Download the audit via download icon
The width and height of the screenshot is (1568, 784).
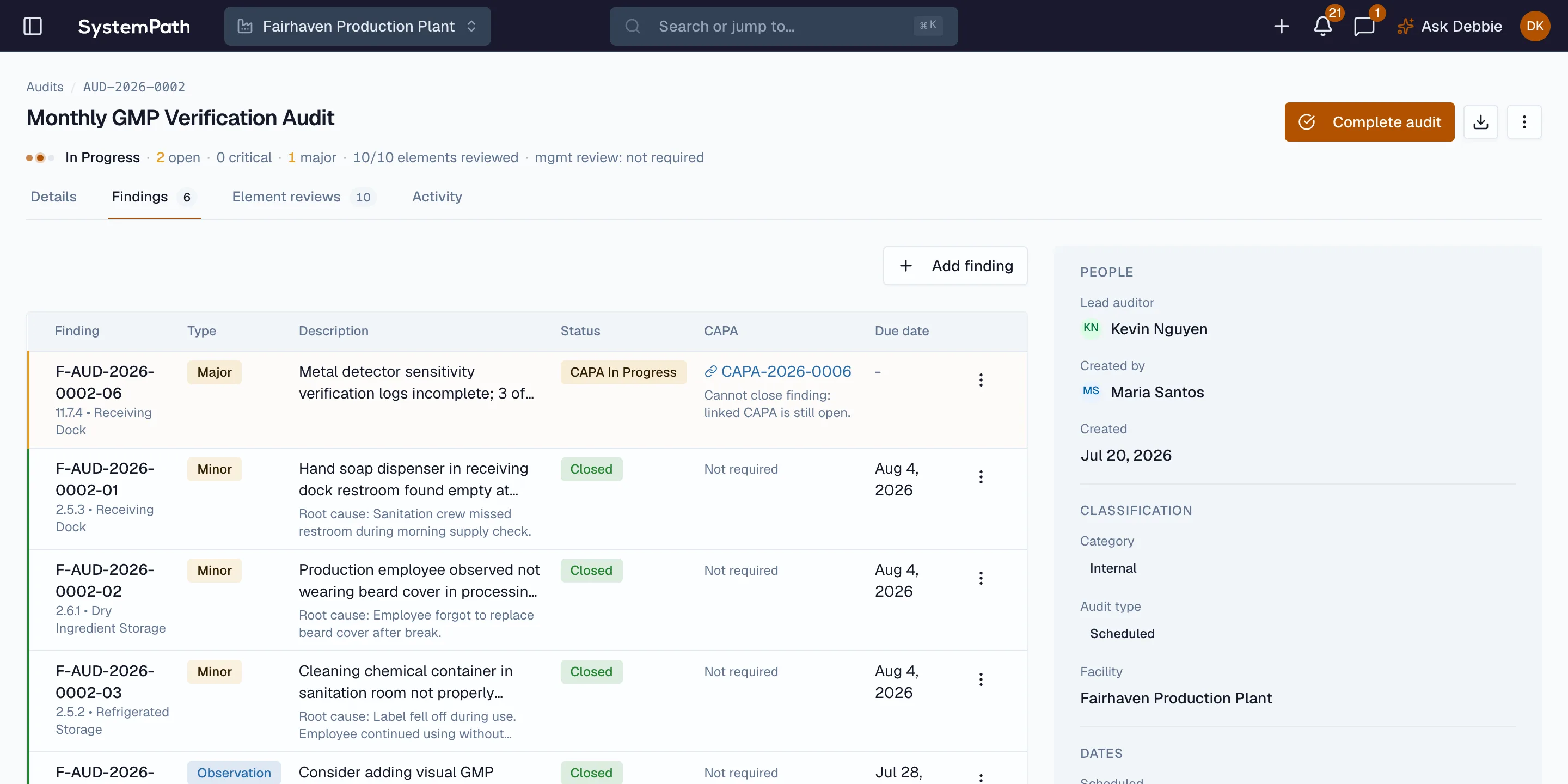click(x=1480, y=122)
